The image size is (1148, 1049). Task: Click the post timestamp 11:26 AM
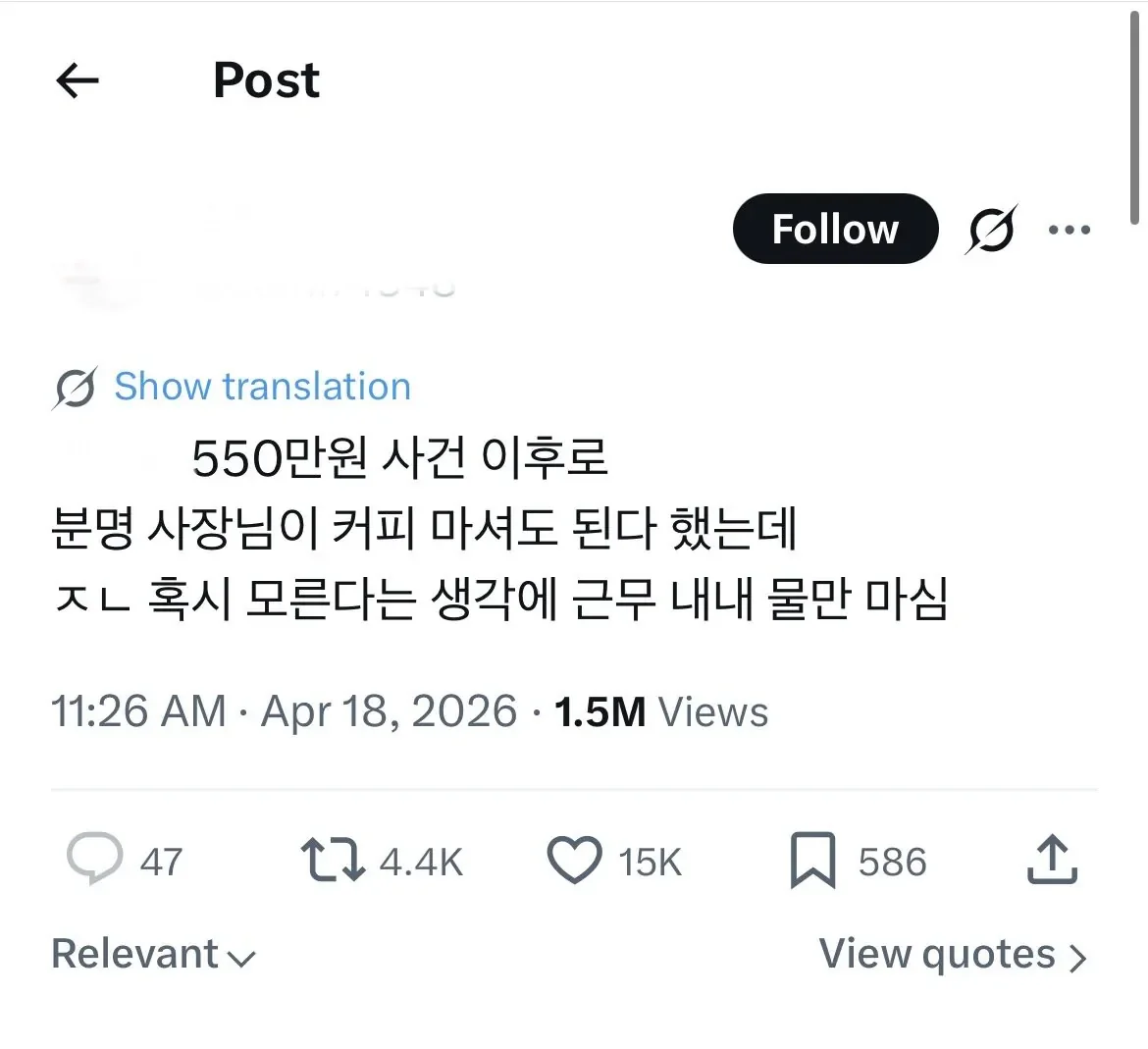coord(138,711)
